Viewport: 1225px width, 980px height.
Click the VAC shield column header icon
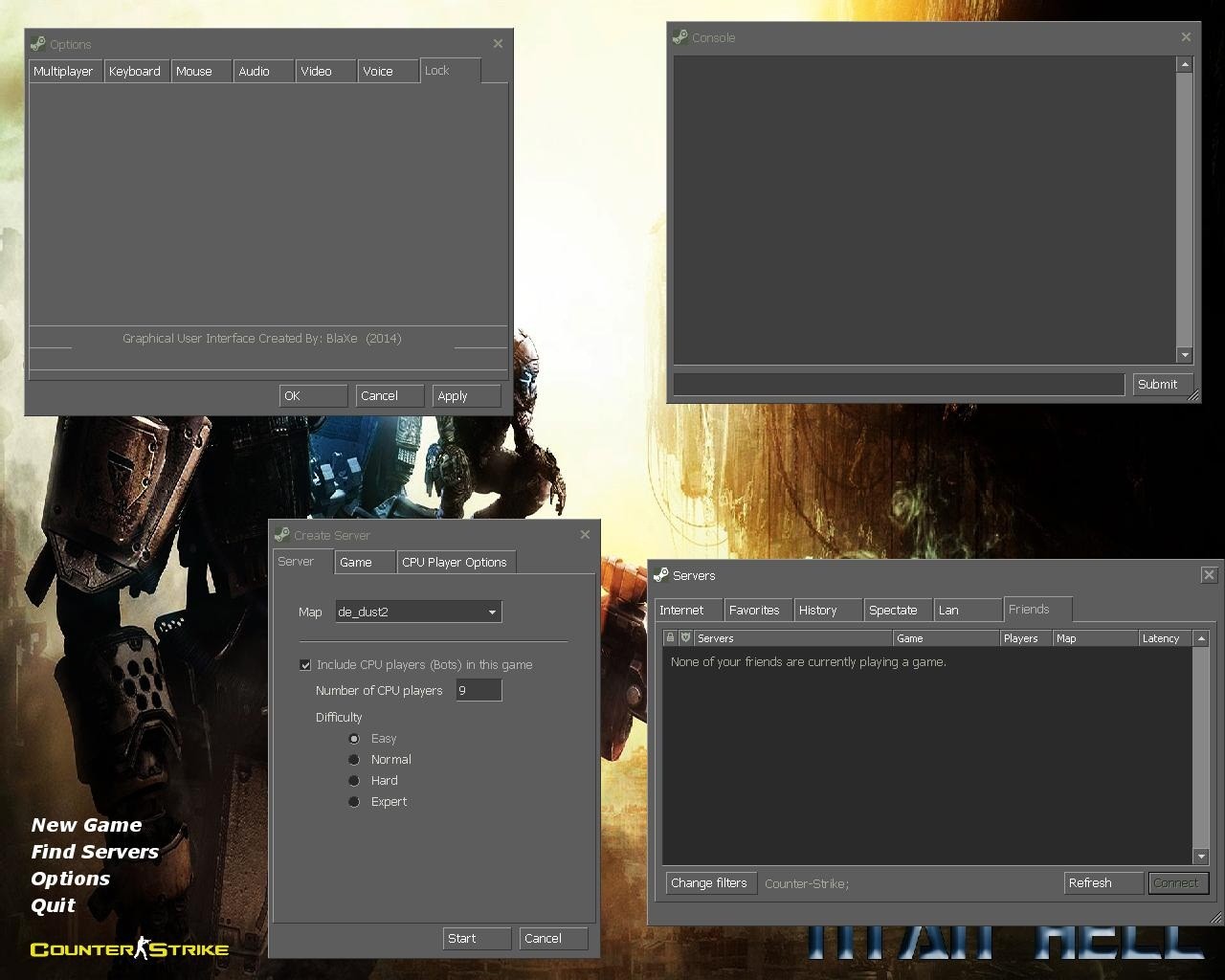(x=685, y=637)
